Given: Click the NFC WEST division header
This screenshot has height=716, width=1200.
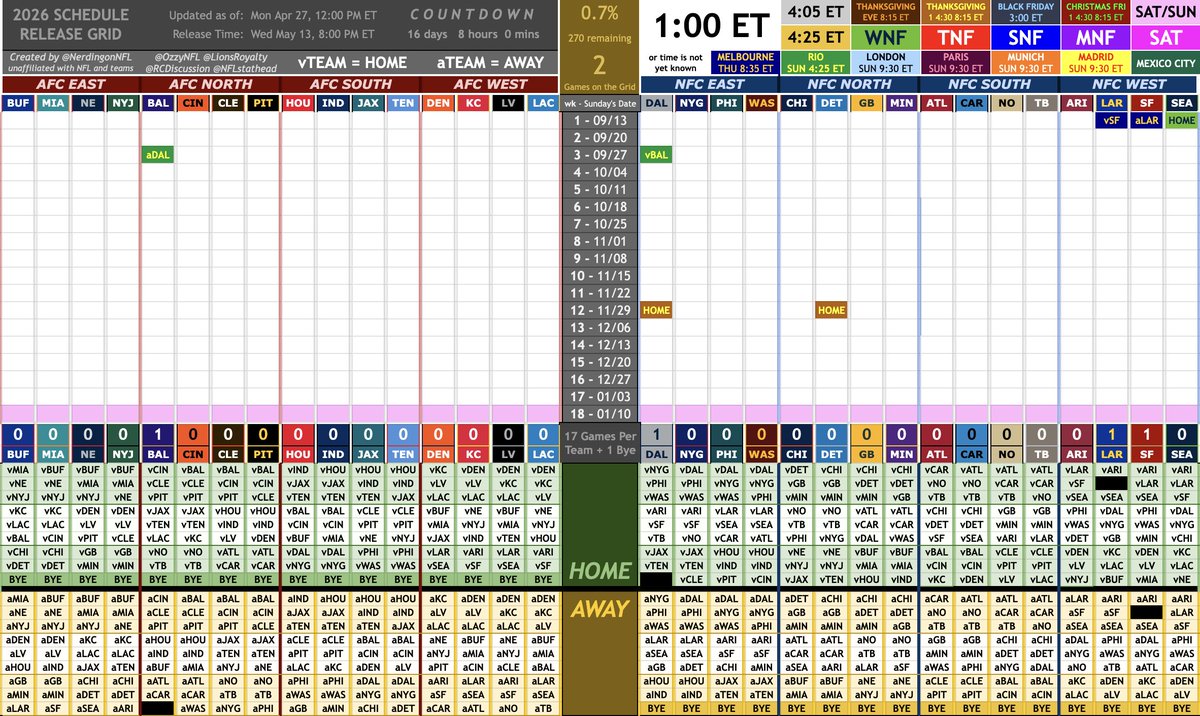Looking at the screenshot, I should 1128,84.
